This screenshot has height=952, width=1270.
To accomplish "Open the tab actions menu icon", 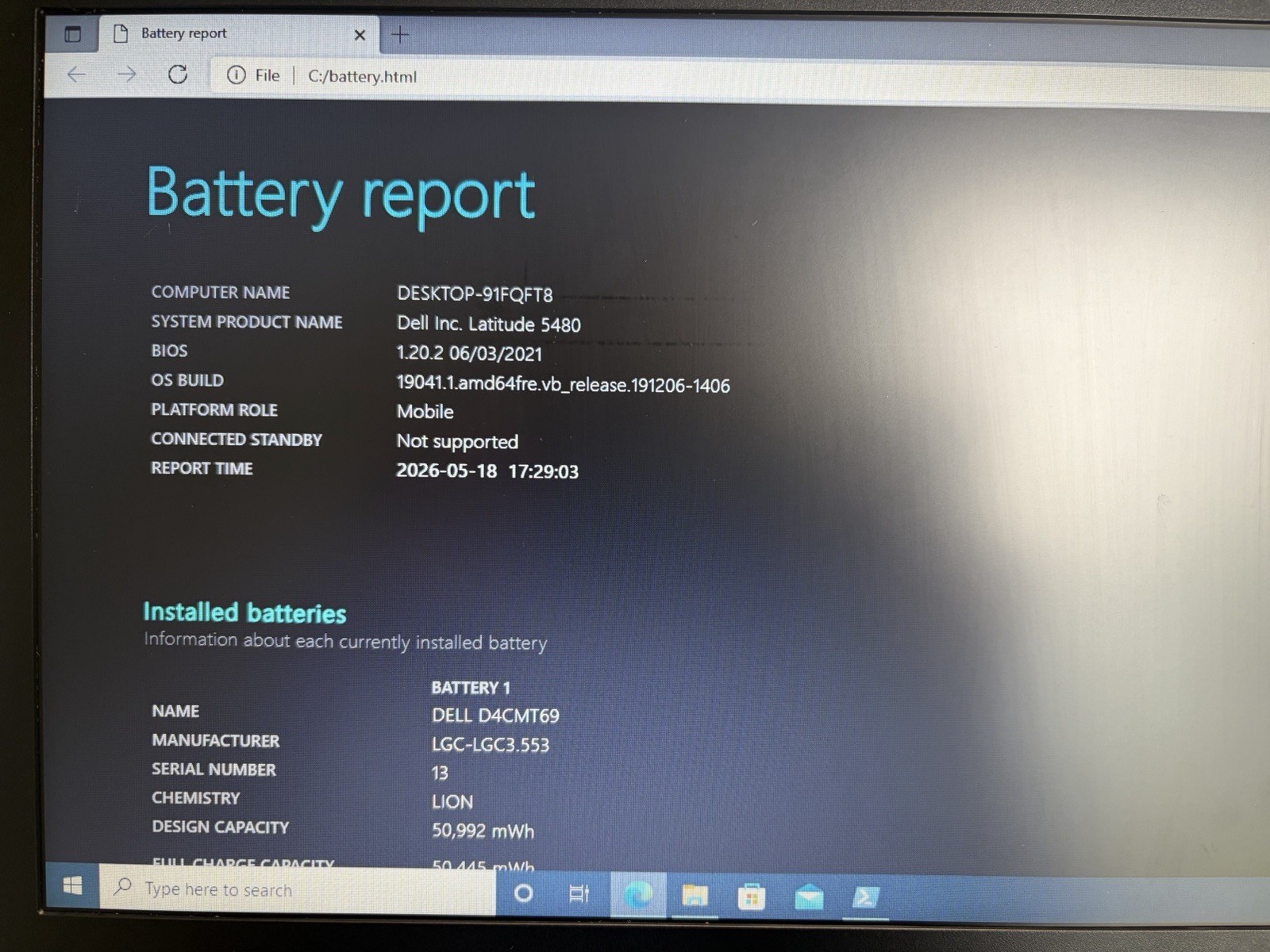I will (72, 34).
